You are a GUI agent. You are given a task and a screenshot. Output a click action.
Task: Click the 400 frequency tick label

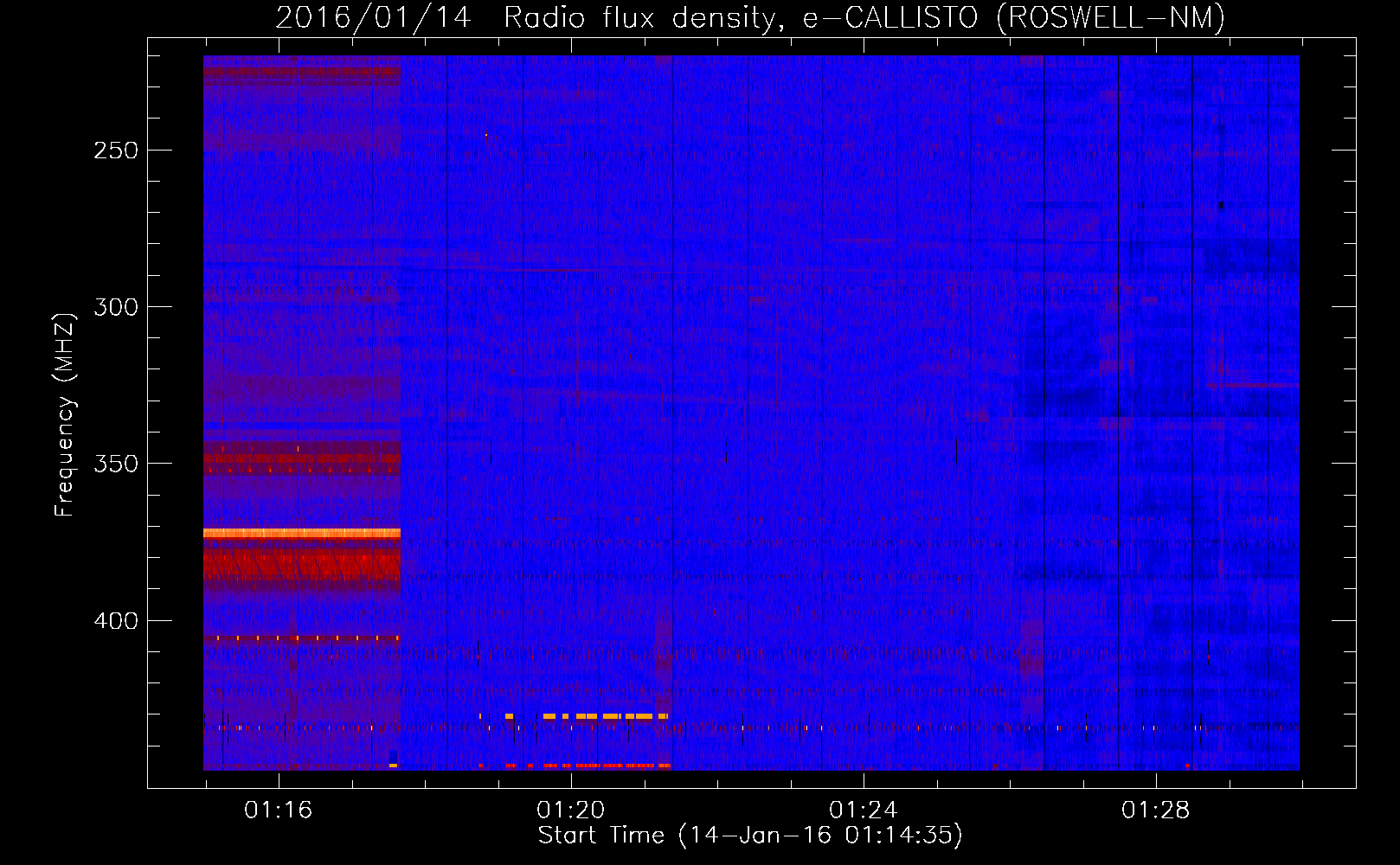(116, 621)
